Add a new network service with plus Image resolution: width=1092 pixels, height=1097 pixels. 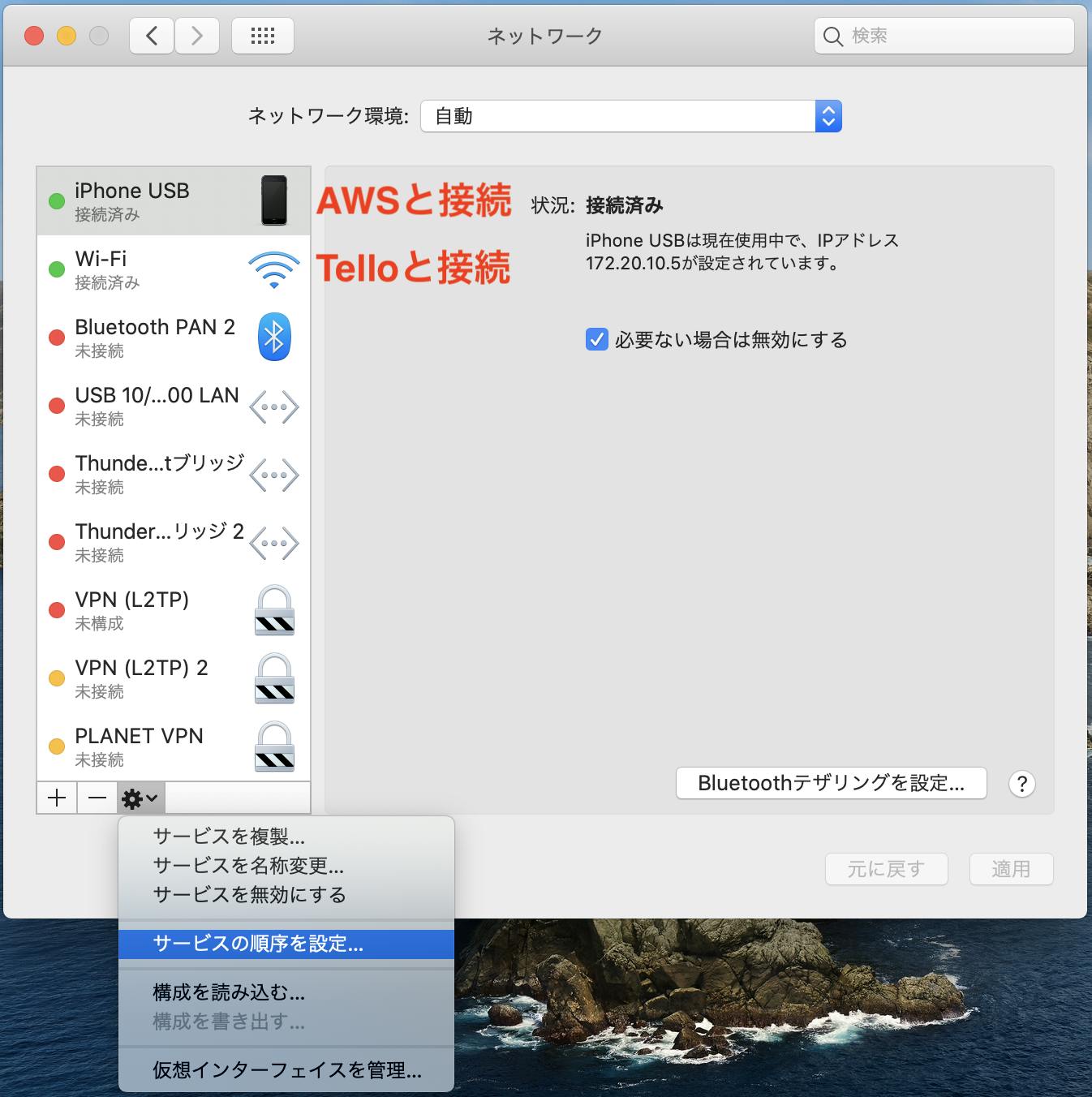pyautogui.click(x=57, y=798)
